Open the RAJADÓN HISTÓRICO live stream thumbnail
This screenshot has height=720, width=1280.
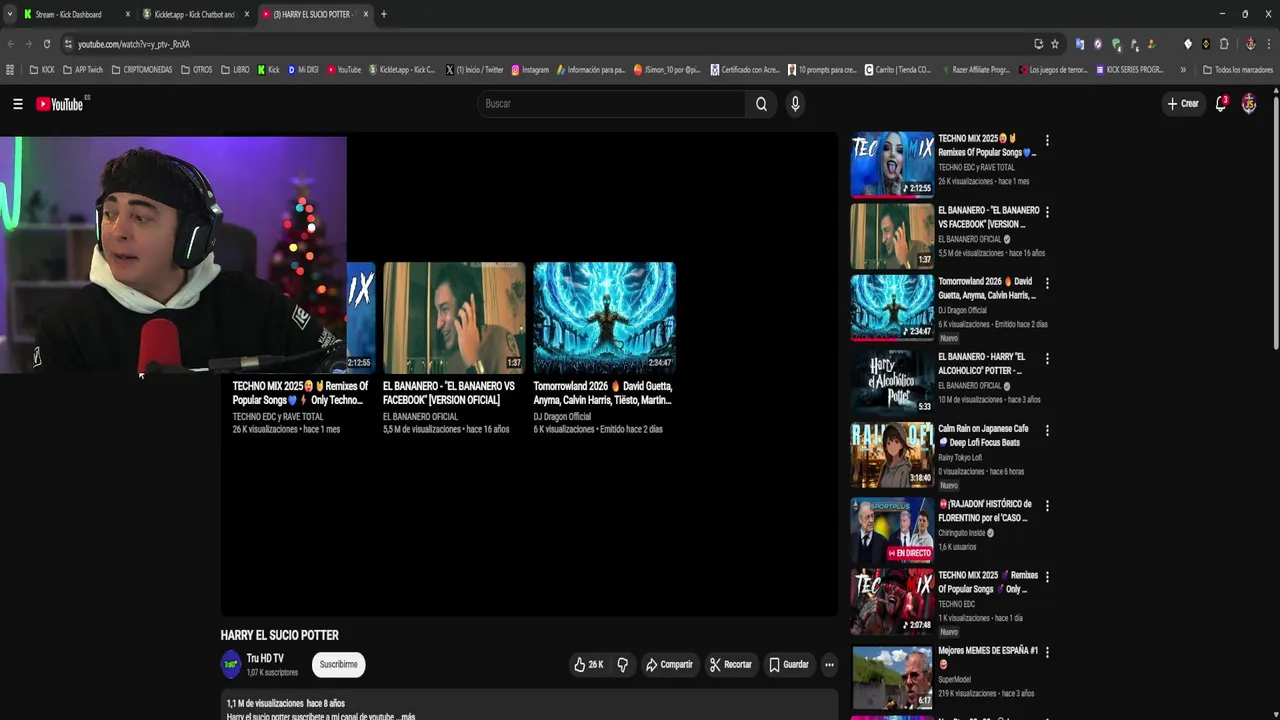[x=892, y=530]
